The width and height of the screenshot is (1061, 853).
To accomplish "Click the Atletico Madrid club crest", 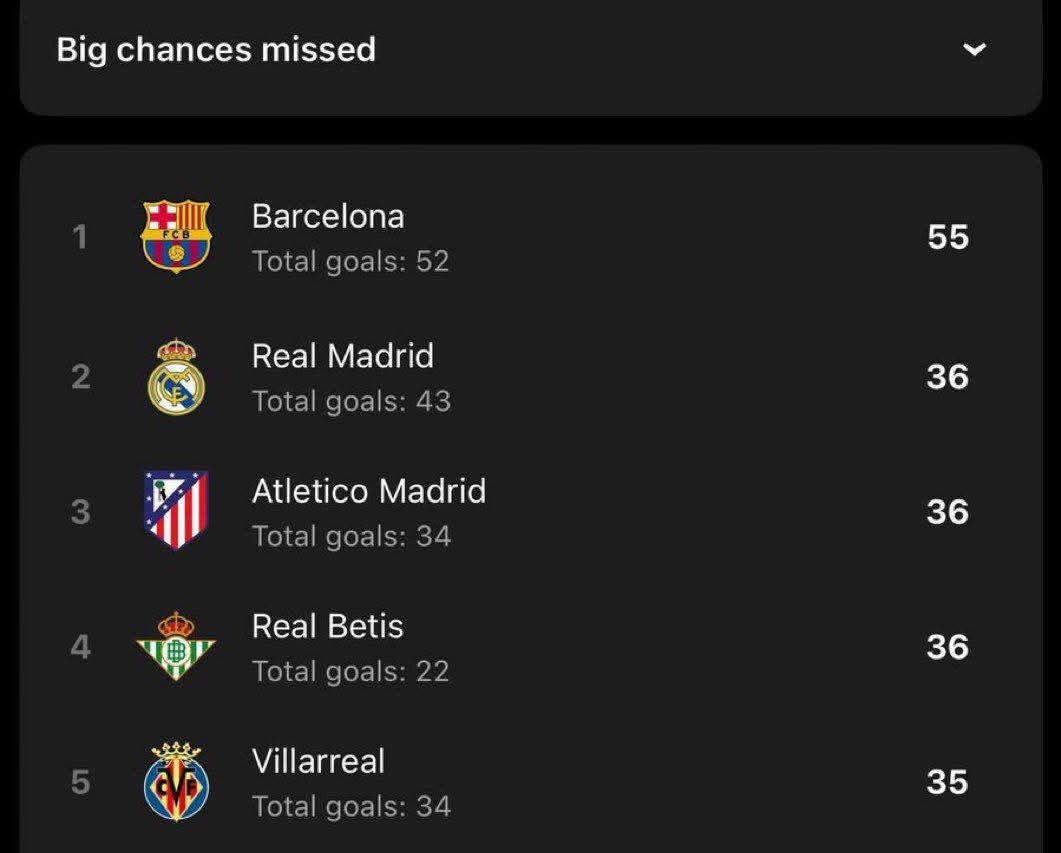I will 176,510.
